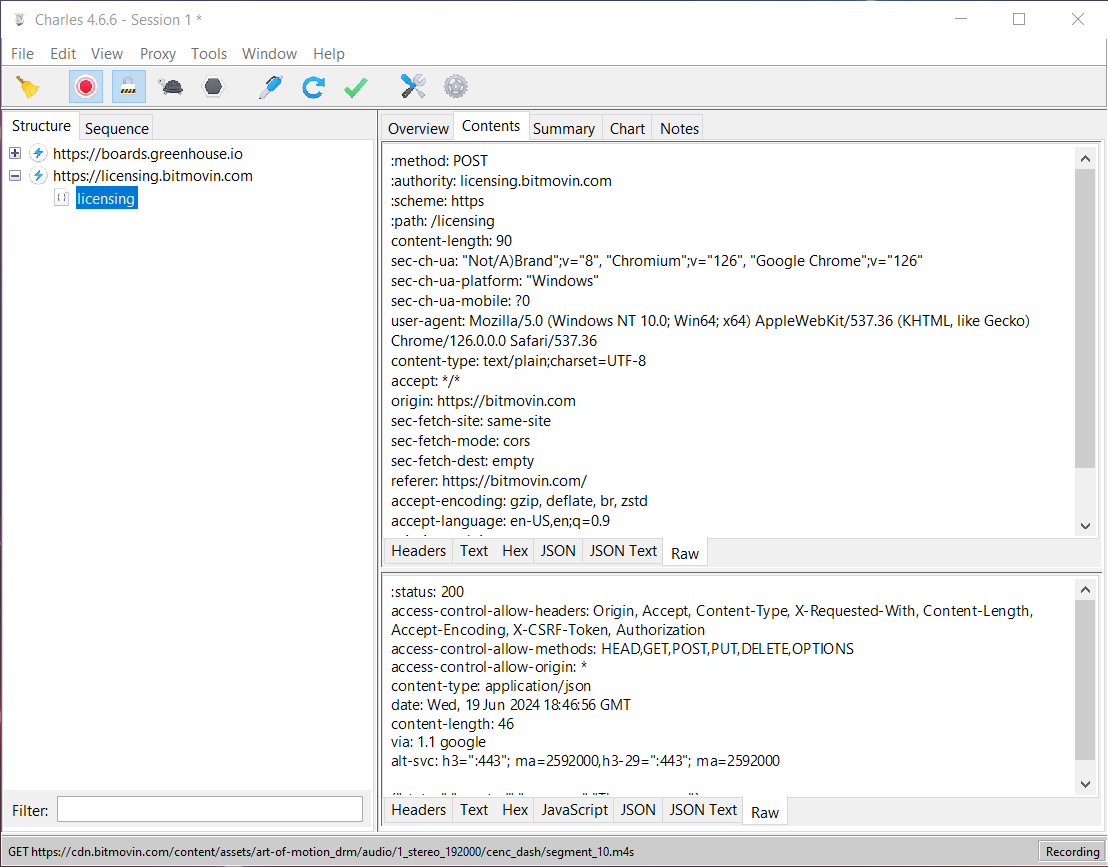Viewport: 1108px width, 867px height.
Task: Show request JSON Text view
Action: coord(623,550)
